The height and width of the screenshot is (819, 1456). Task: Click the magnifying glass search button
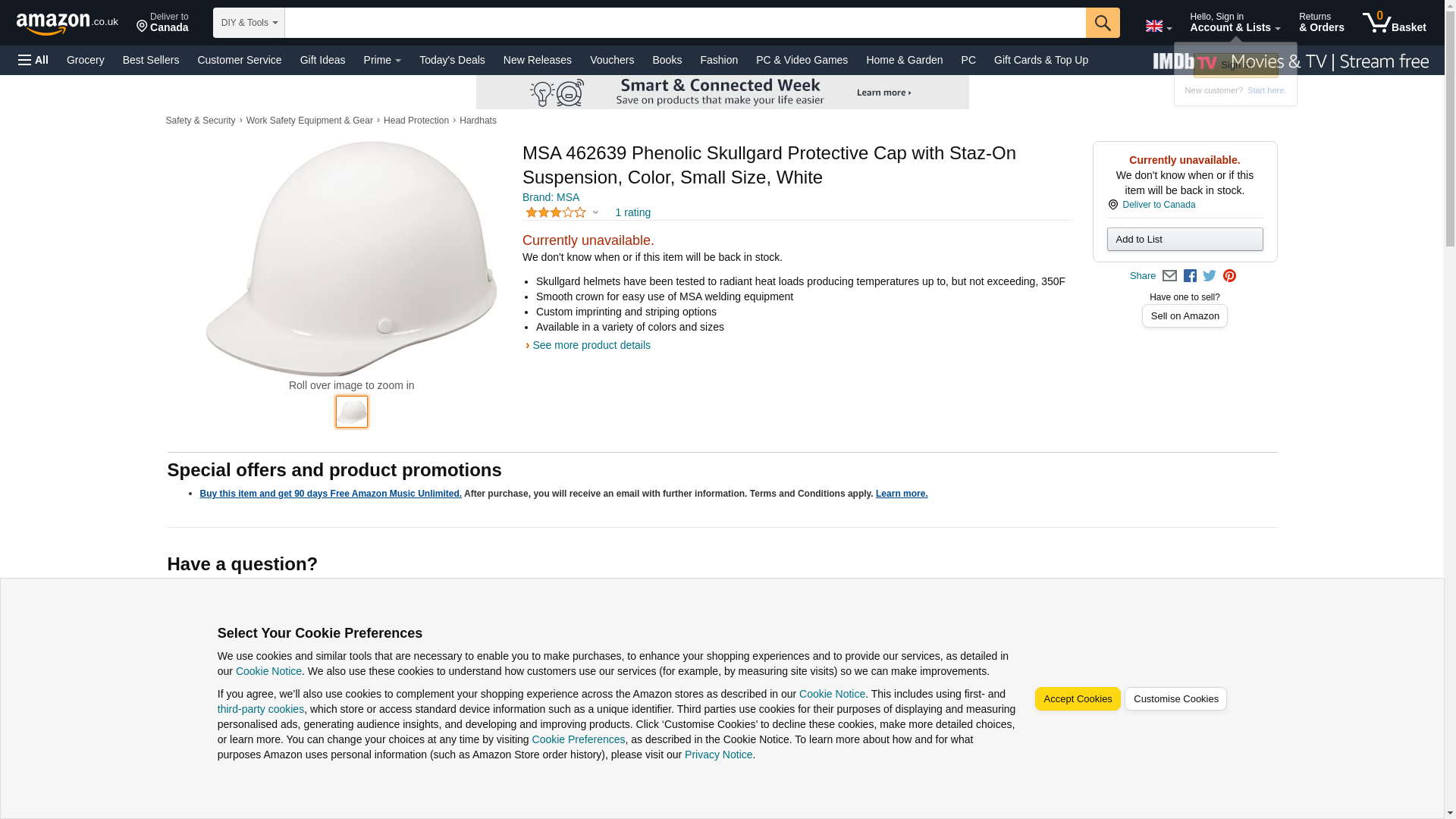1102,23
